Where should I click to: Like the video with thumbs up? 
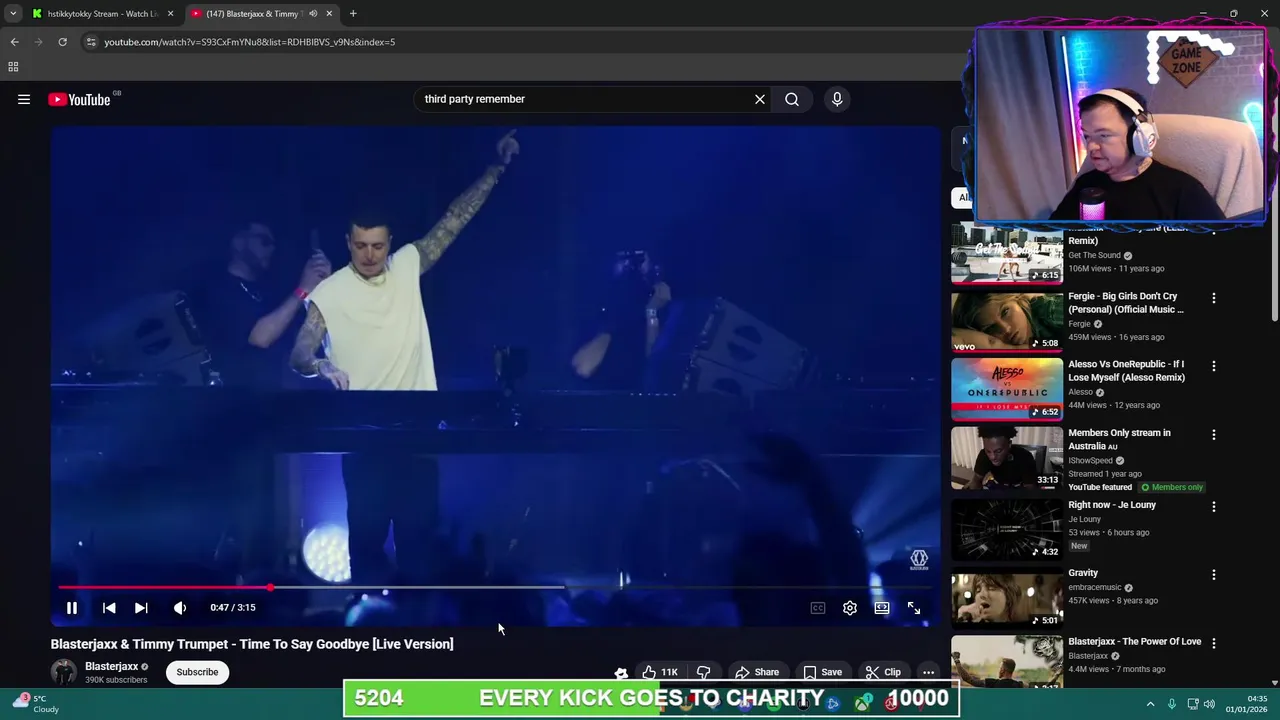click(661, 672)
